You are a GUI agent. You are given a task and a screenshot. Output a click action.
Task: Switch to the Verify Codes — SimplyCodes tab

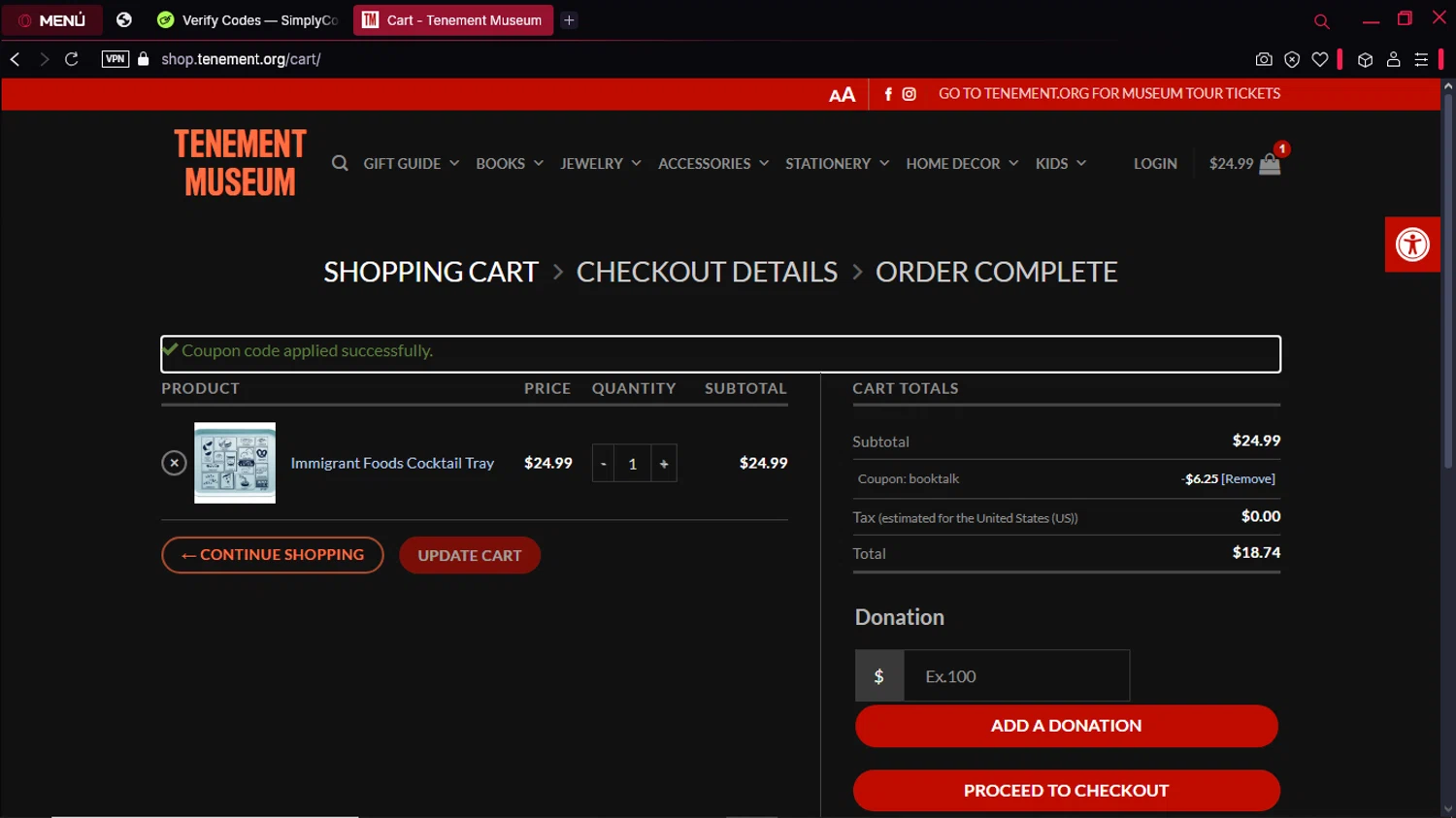[x=248, y=20]
